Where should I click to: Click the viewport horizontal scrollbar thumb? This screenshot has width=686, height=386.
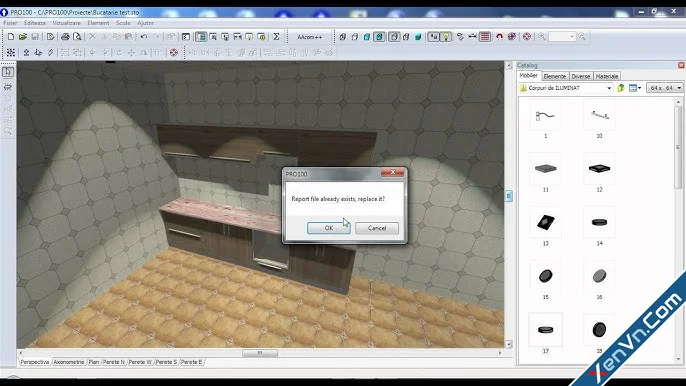click(x=260, y=353)
